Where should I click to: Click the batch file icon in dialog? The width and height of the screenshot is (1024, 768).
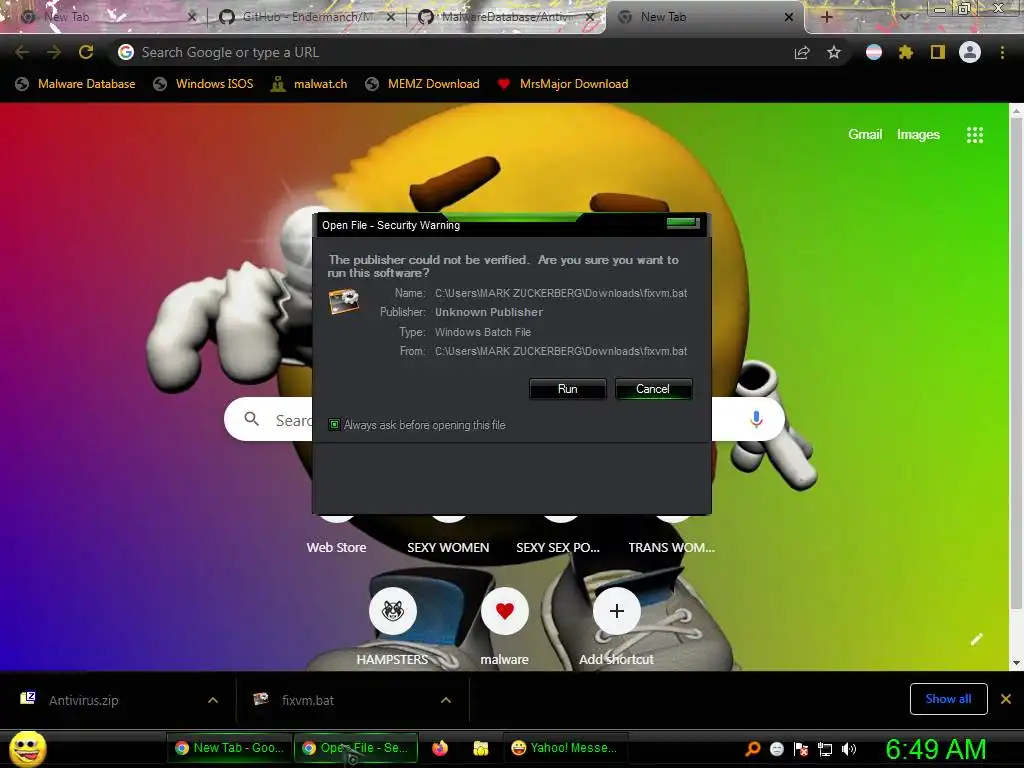point(344,301)
